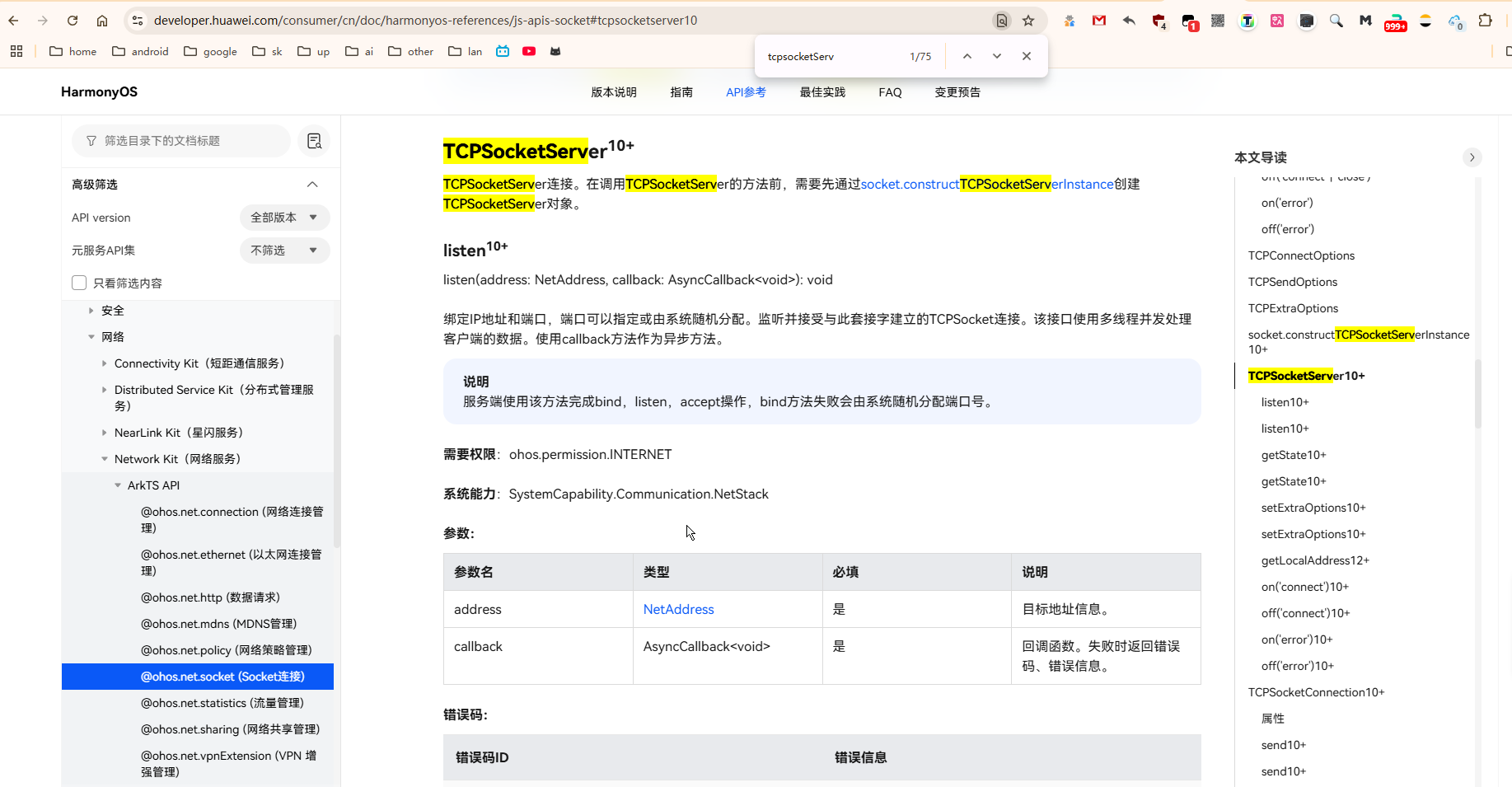
Task: Open the 指南 nav tab
Action: (x=681, y=92)
